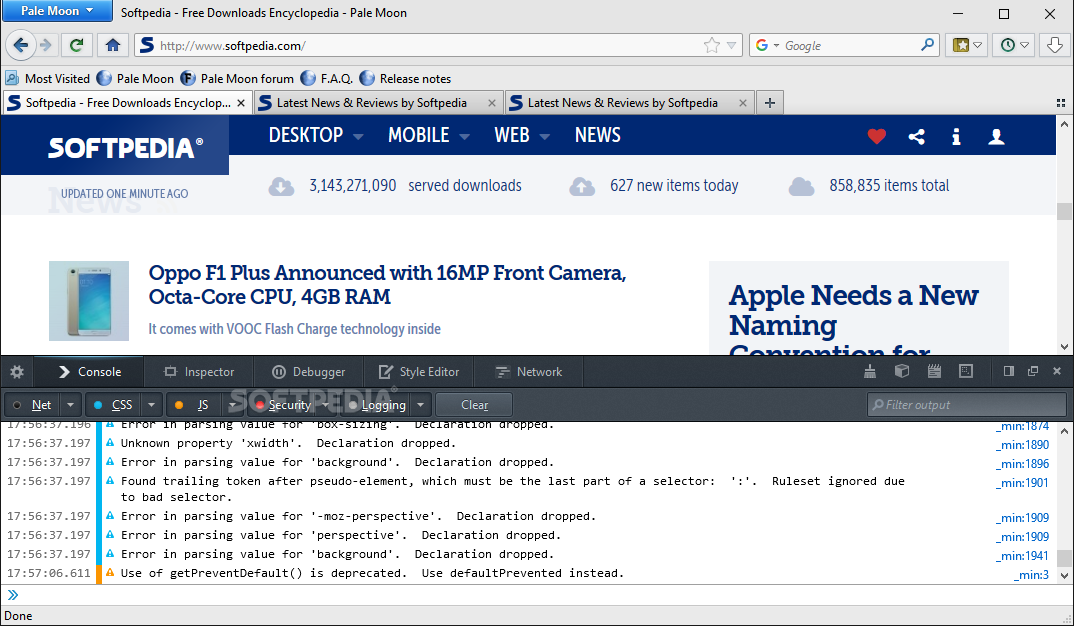Click the forward navigation arrow
This screenshot has width=1074, height=626.
46,45
